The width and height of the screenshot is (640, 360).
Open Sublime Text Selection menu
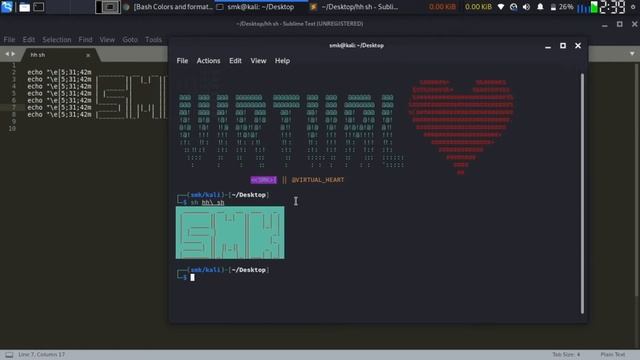click(57, 40)
